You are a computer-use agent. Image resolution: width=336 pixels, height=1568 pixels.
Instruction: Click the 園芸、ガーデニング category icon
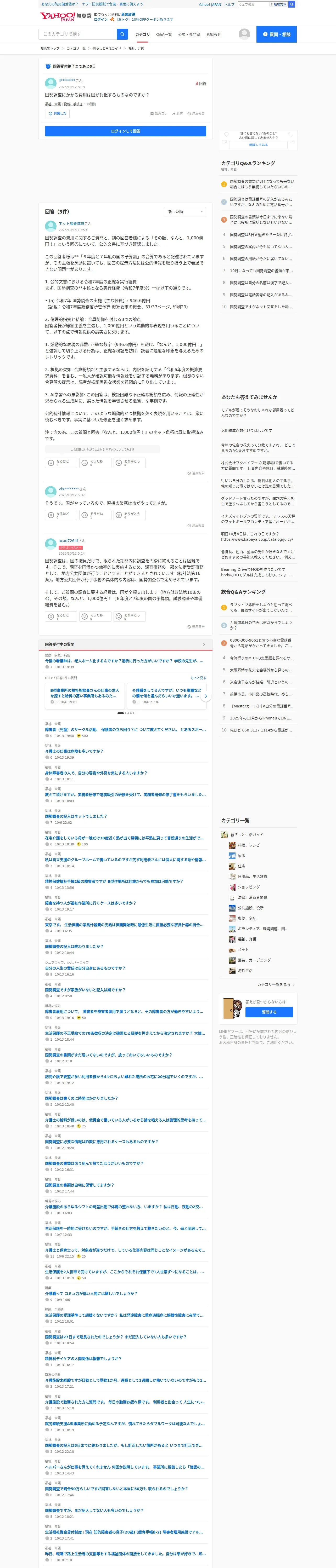tap(232, 960)
